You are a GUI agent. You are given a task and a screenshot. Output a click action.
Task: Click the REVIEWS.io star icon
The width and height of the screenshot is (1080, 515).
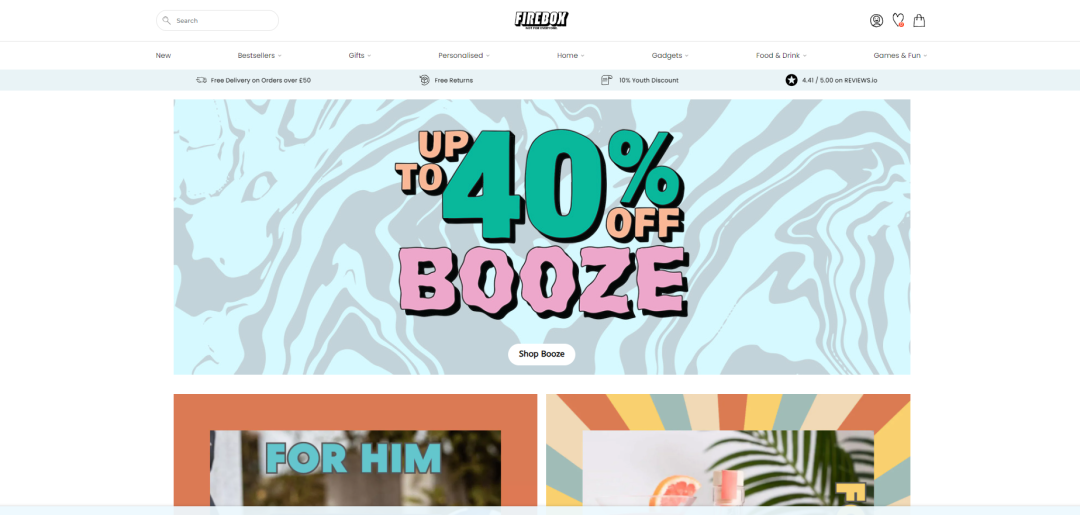(791, 80)
